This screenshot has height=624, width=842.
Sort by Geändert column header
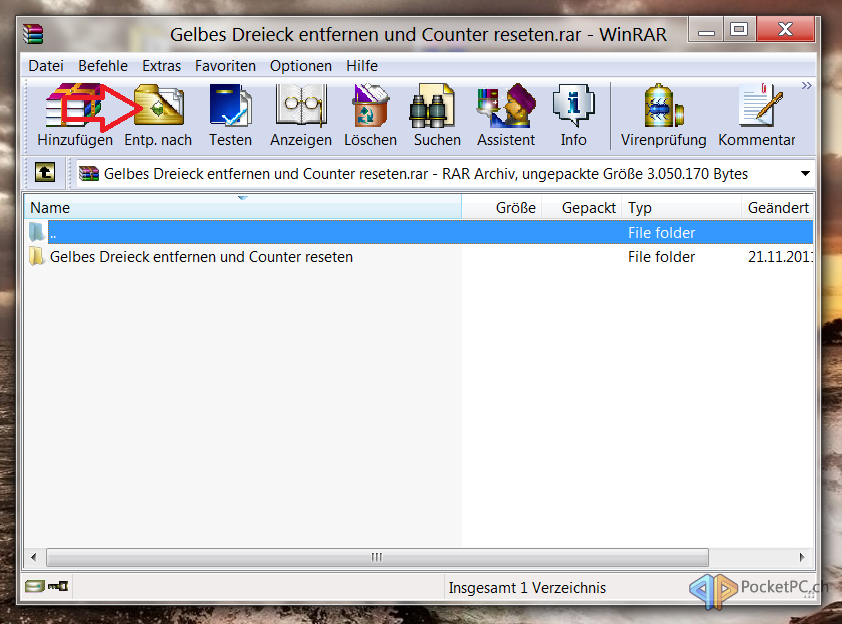(x=777, y=207)
